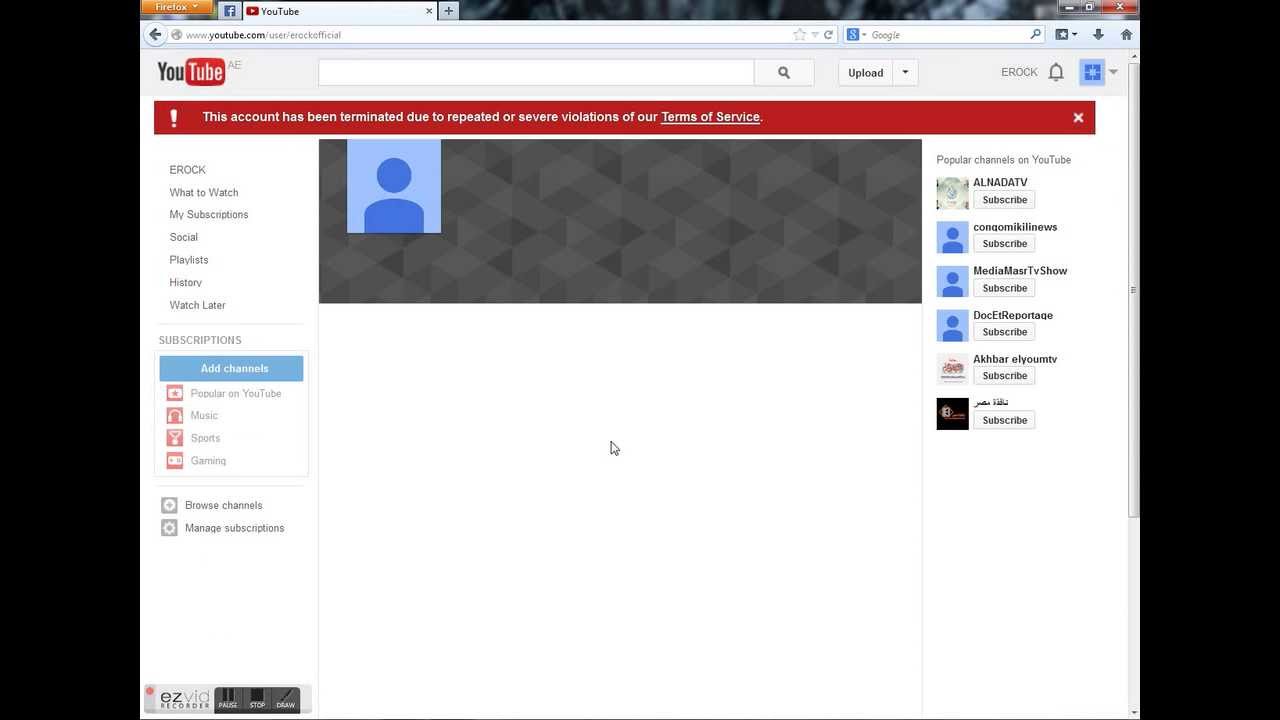Click the Akhbar elyoumtv thumbnail

953,369
